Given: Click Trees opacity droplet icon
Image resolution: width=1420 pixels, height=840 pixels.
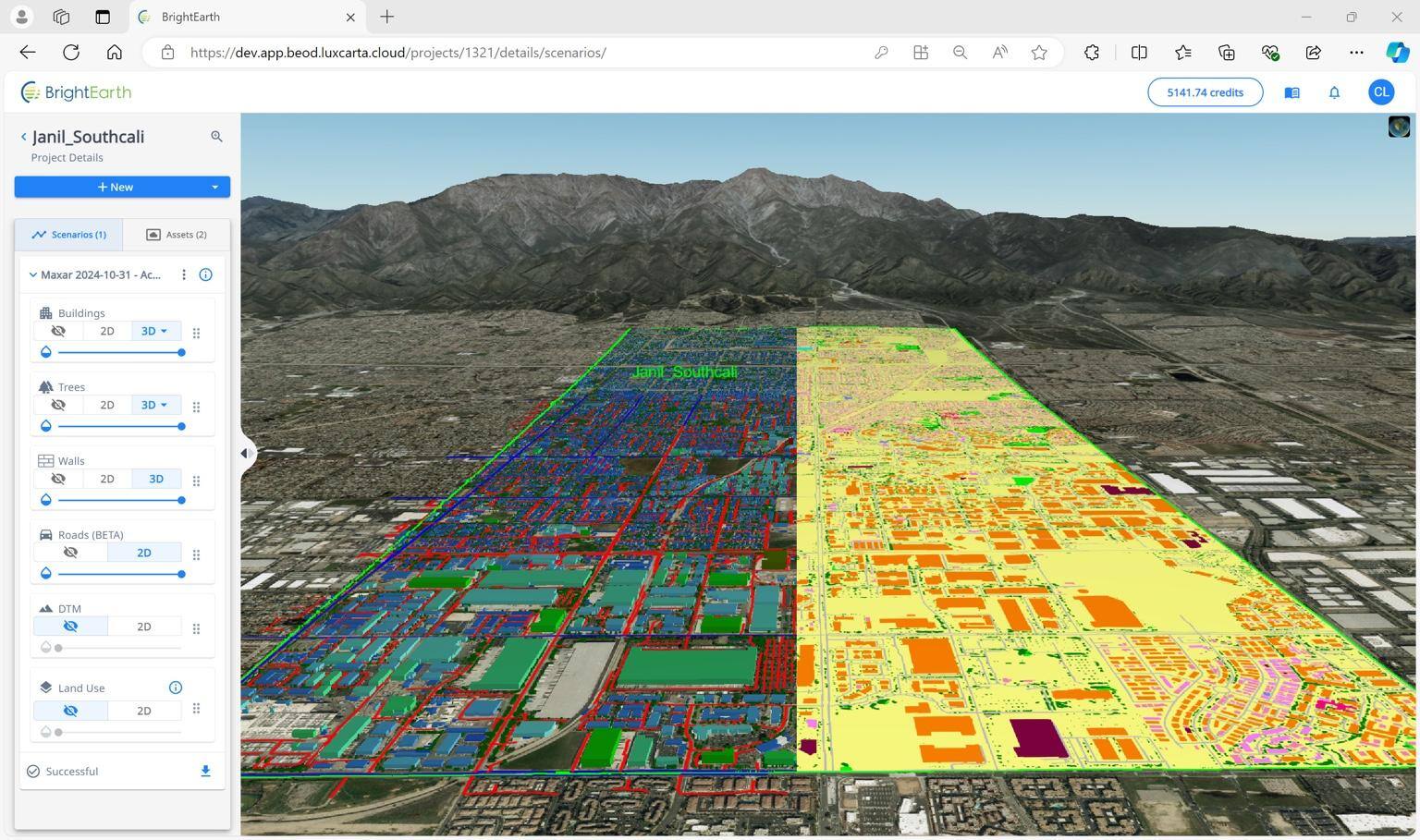Looking at the screenshot, I should pyautogui.click(x=46, y=426).
